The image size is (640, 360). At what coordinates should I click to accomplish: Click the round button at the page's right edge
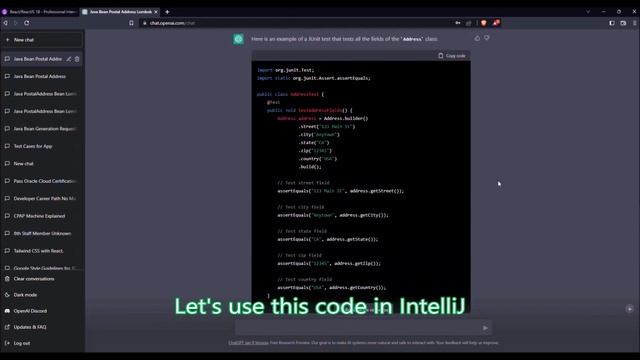629,309
